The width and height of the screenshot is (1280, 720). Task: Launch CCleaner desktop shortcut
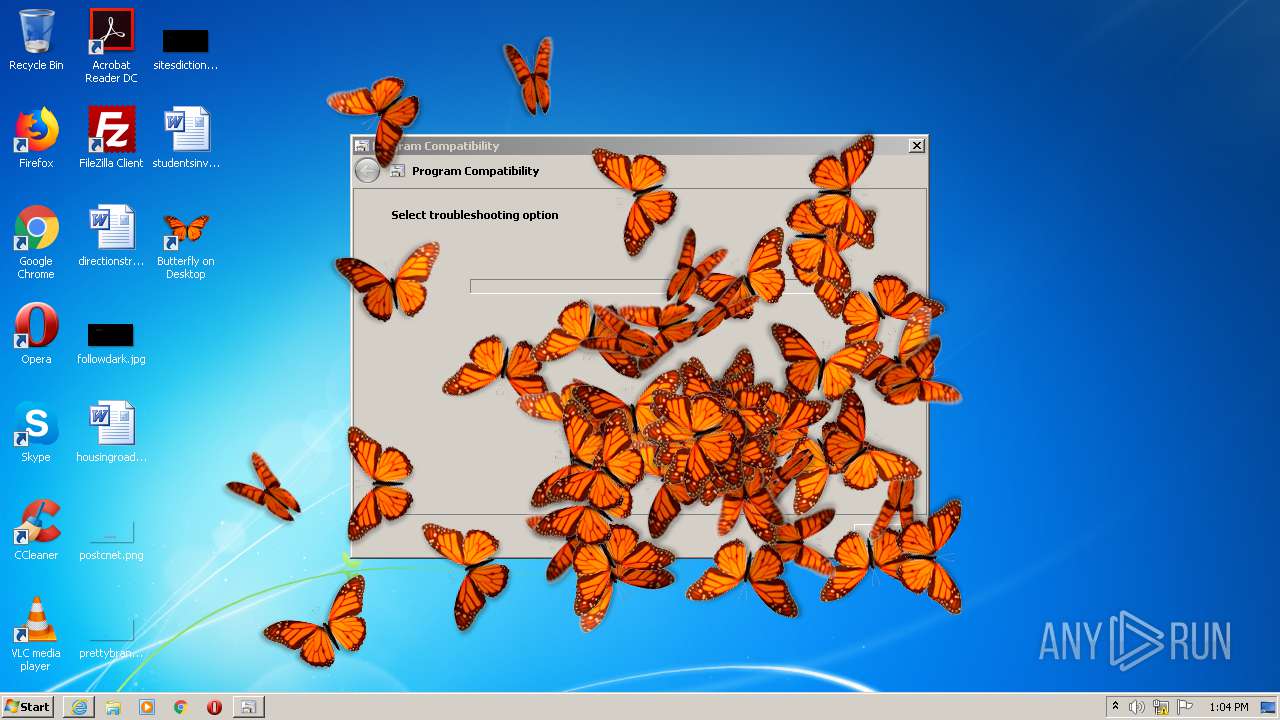tap(36, 530)
